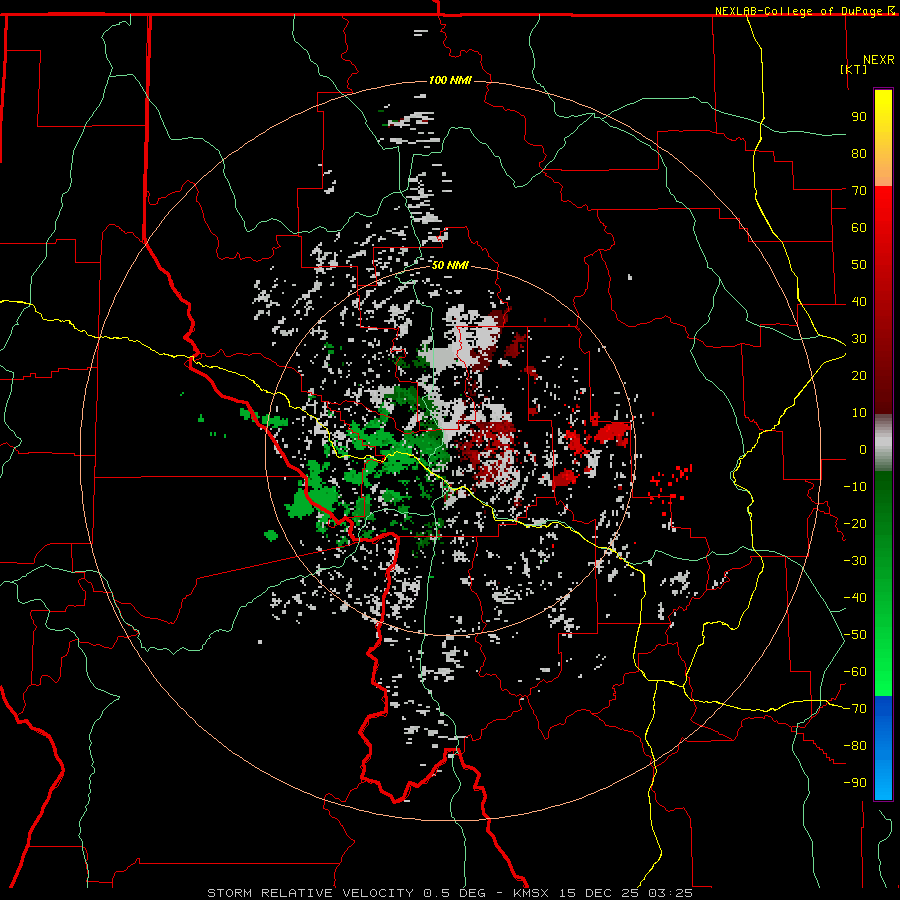Click the 10 value on the velocity scale
The image size is (900, 900).
tap(859, 413)
